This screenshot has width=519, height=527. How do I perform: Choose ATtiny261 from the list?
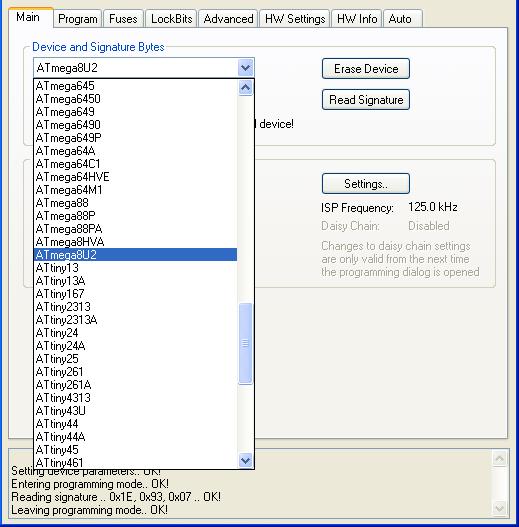pos(135,372)
